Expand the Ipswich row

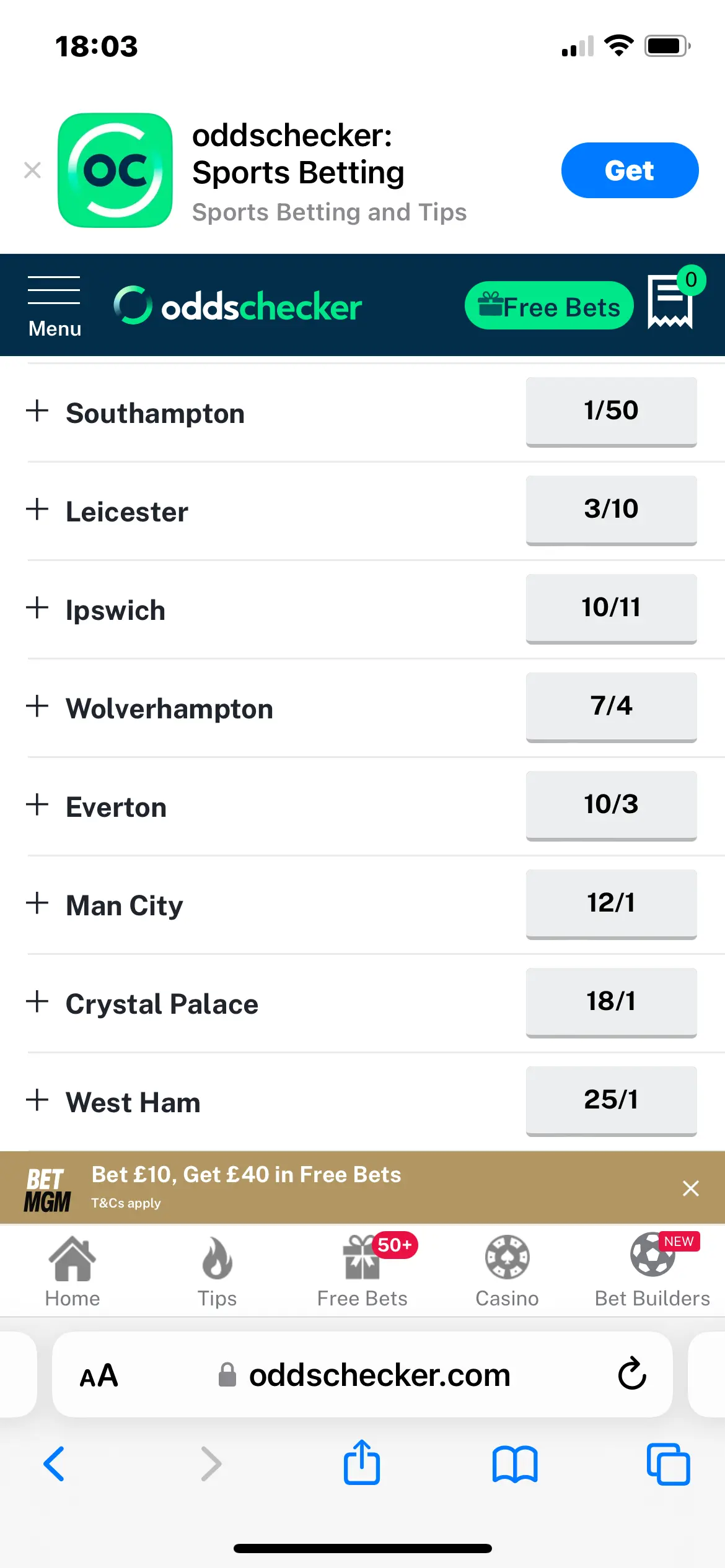[38, 608]
